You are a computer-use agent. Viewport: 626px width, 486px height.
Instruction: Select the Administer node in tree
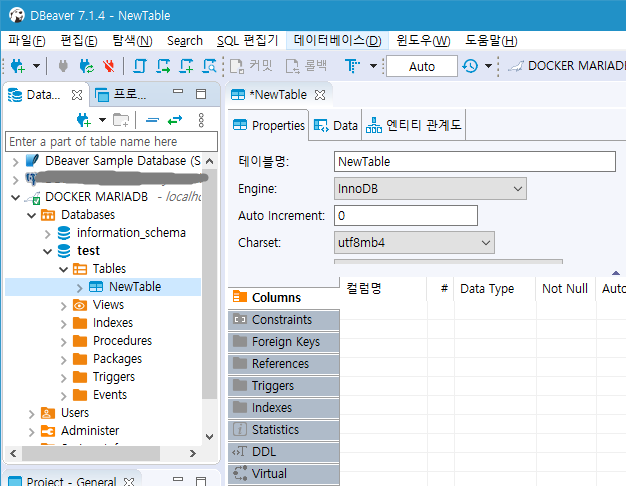[x=90, y=431]
